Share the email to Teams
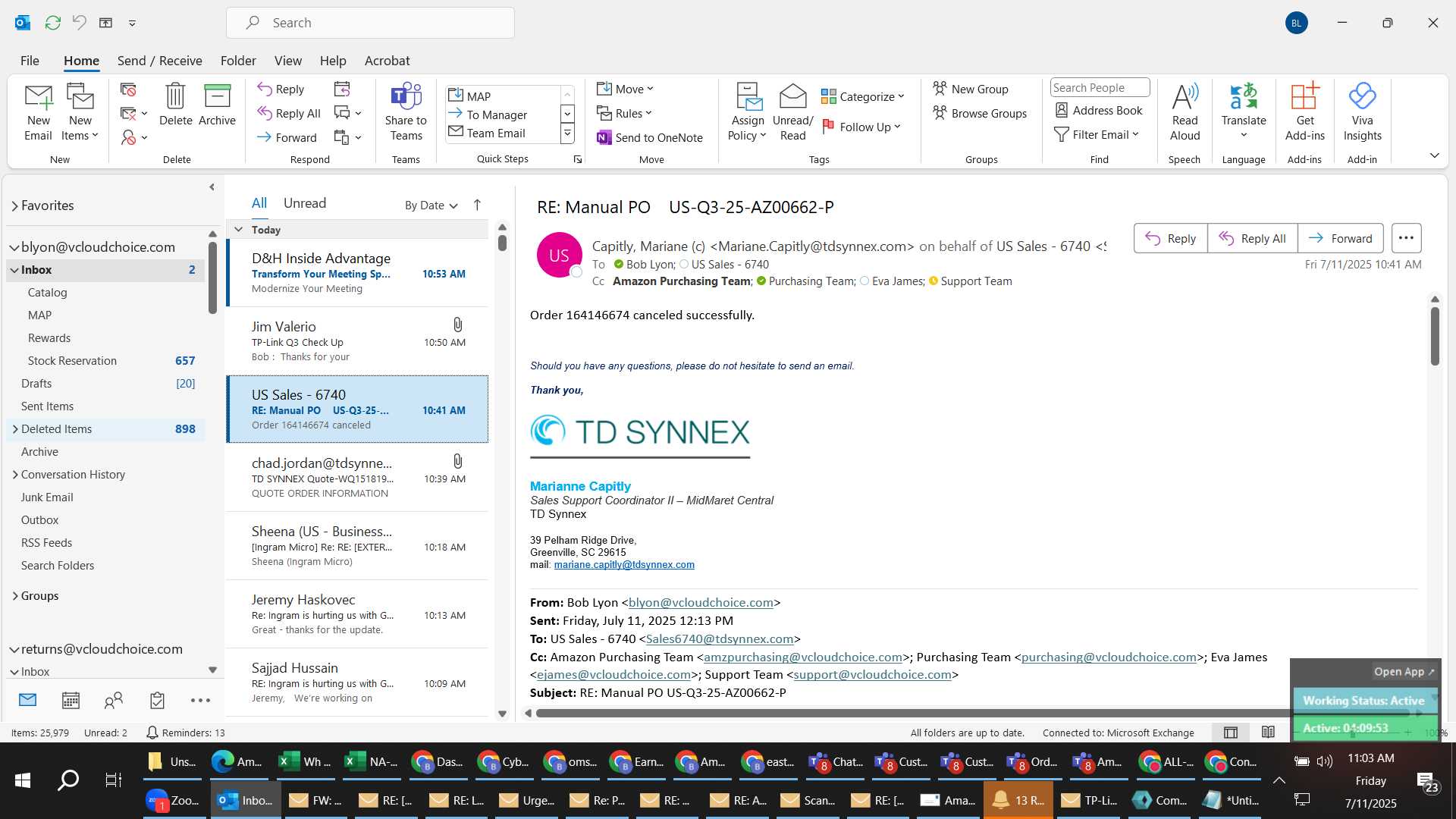The height and width of the screenshot is (819, 1456). pos(406,112)
